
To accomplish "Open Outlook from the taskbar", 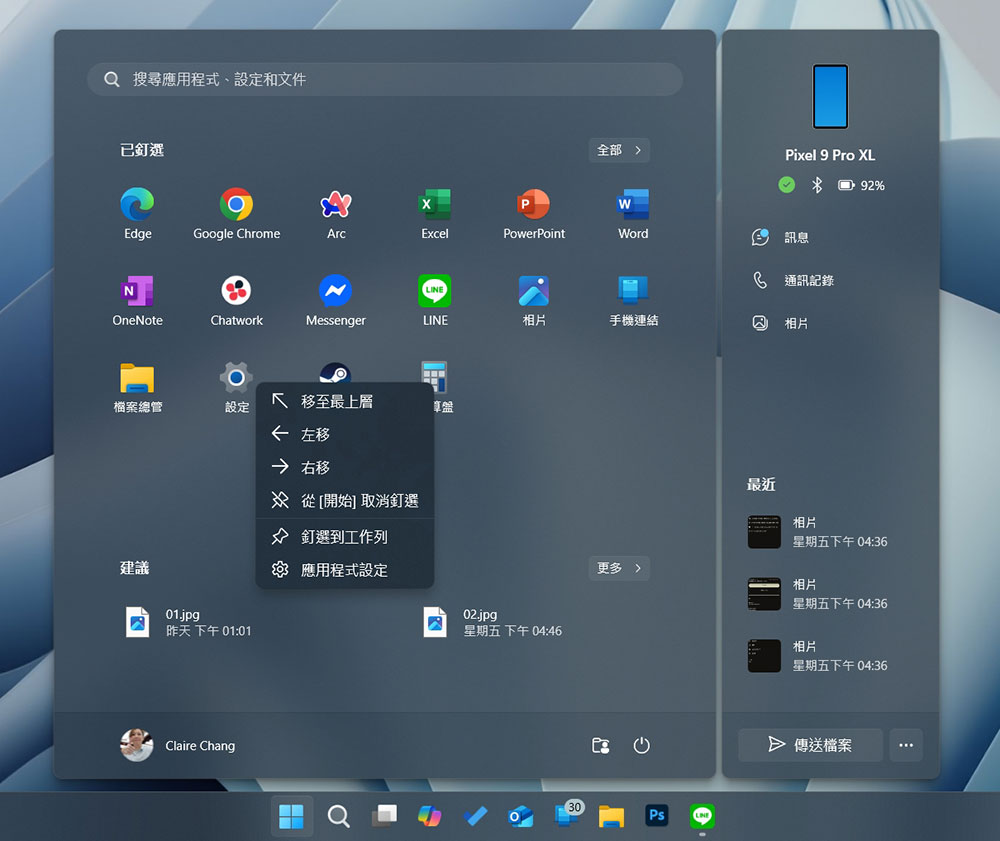I will [x=520, y=816].
